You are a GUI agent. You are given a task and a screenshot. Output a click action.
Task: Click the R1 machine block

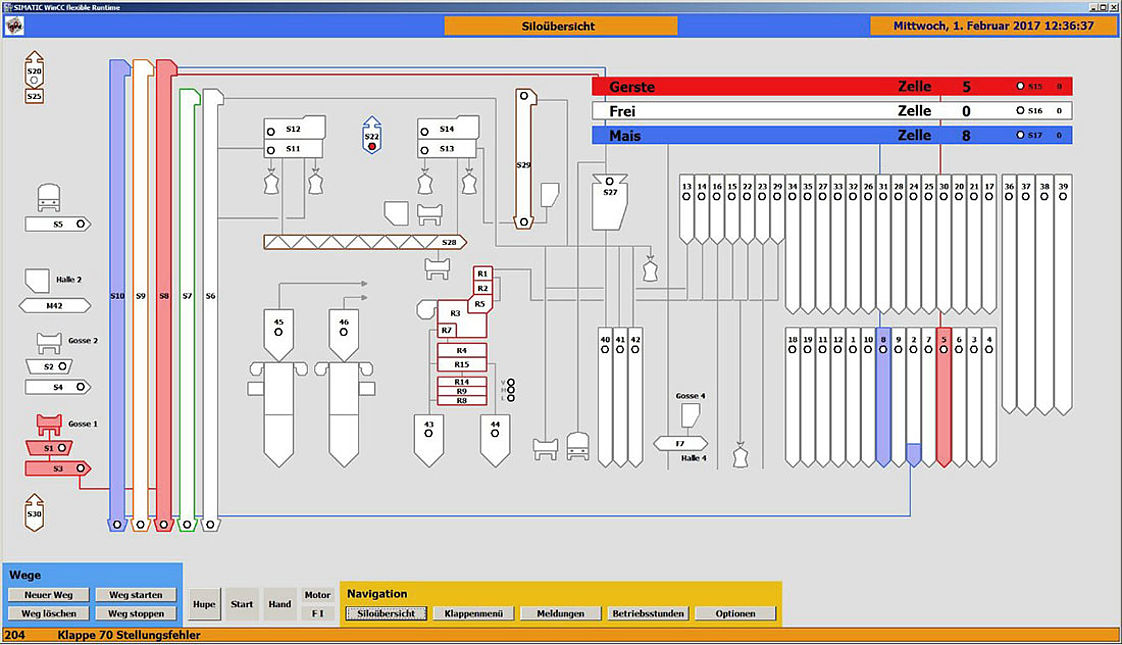(483, 273)
